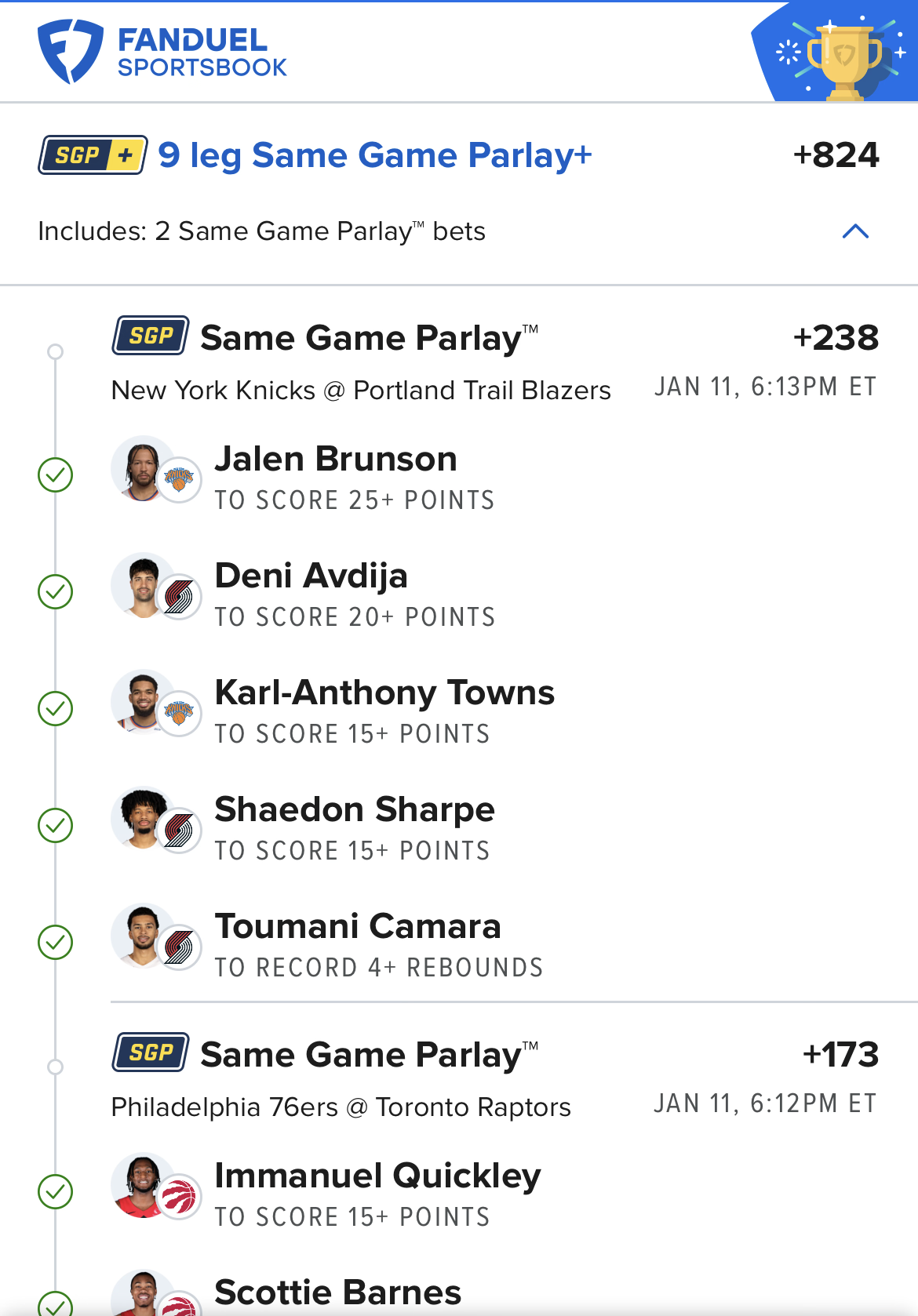918x1316 pixels.
Task: Click green checkmark beside Toumani Camara
Action: 56,943
